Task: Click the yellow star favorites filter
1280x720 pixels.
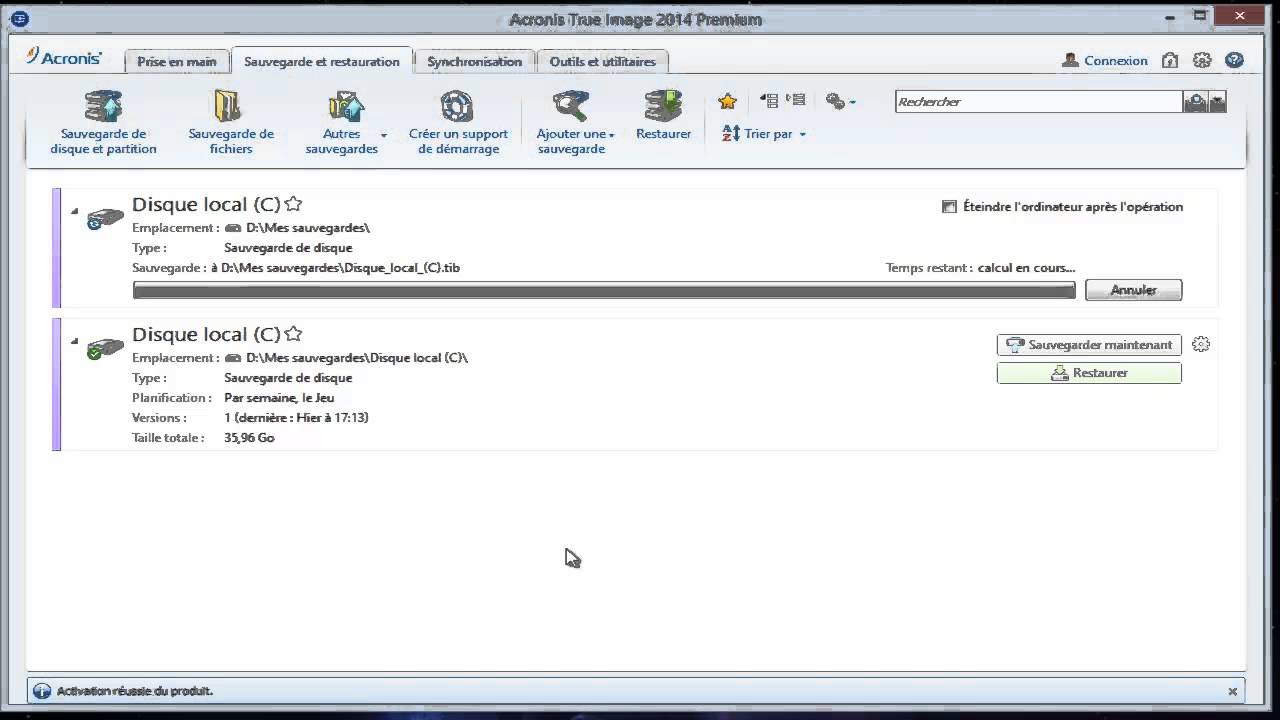Action: [727, 101]
